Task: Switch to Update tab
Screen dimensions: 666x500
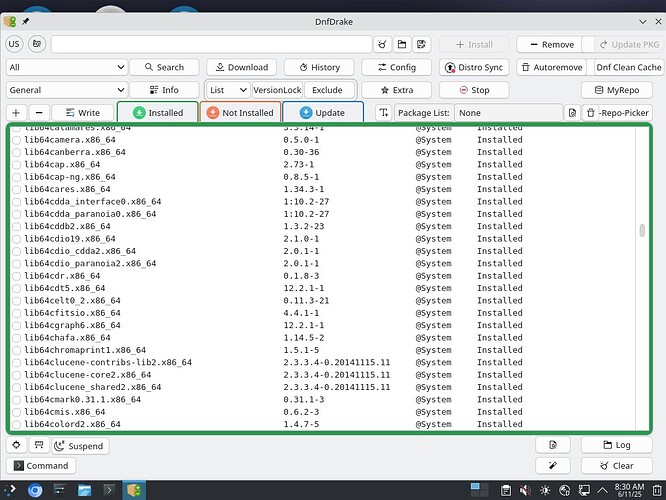Action: point(322,113)
